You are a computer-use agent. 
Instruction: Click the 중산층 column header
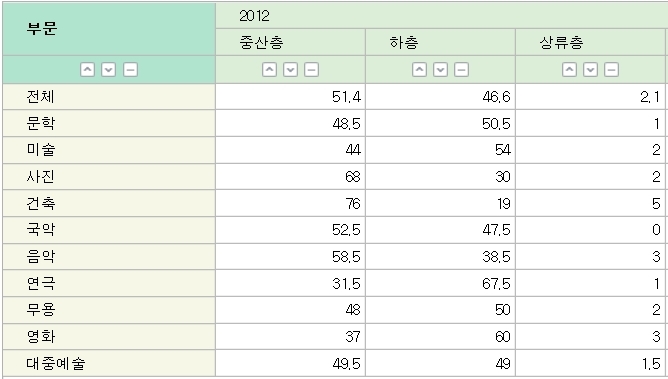(291, 42)
